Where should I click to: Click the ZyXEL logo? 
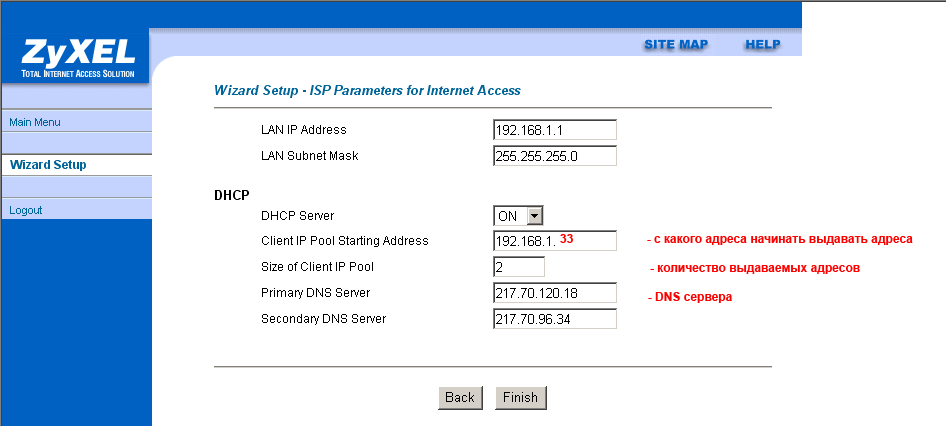pyautogui.click(x=77, y=59)
